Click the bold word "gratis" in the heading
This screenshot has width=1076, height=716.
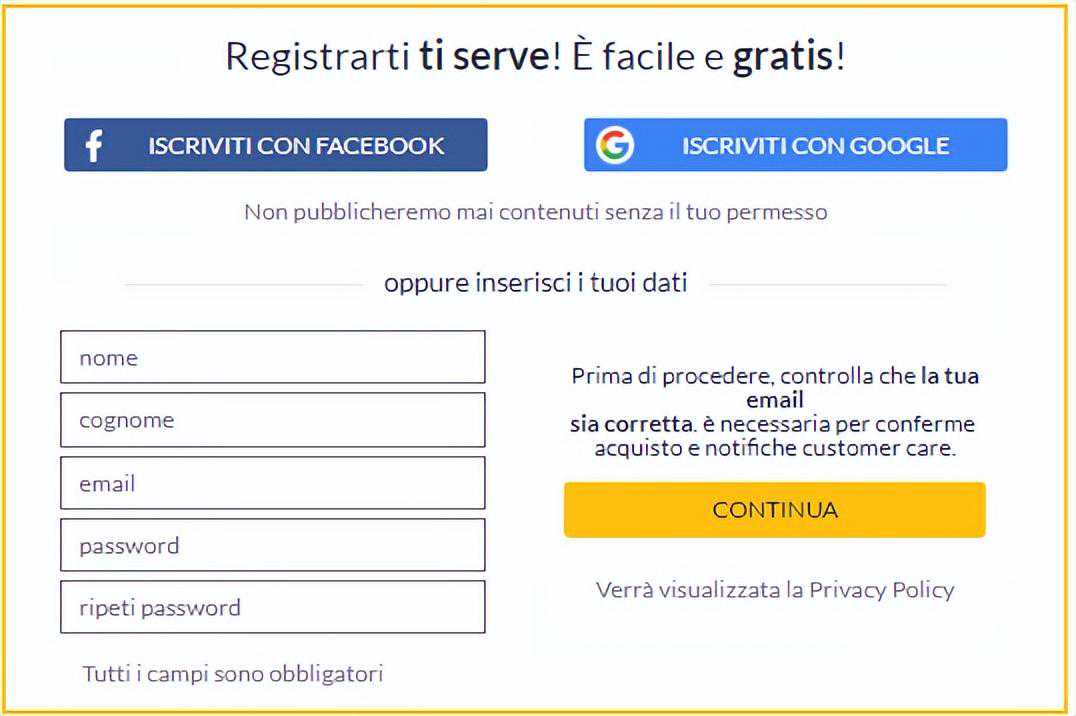click(x=783, y=56)
